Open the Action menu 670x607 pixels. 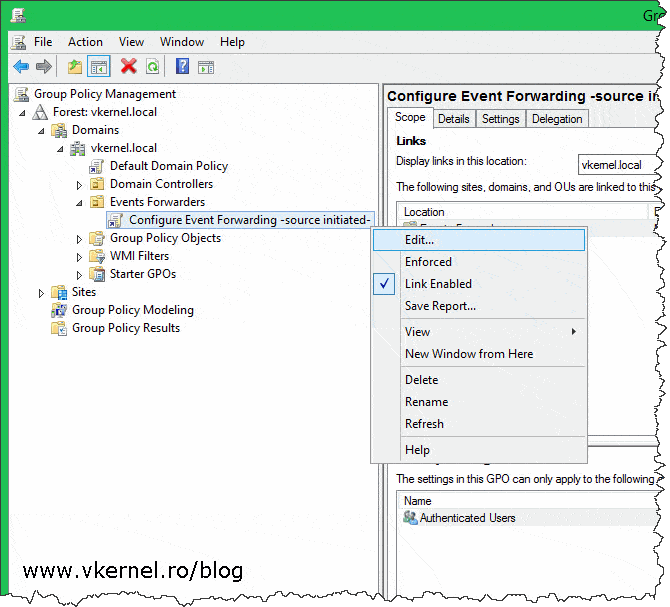(85, 42)
